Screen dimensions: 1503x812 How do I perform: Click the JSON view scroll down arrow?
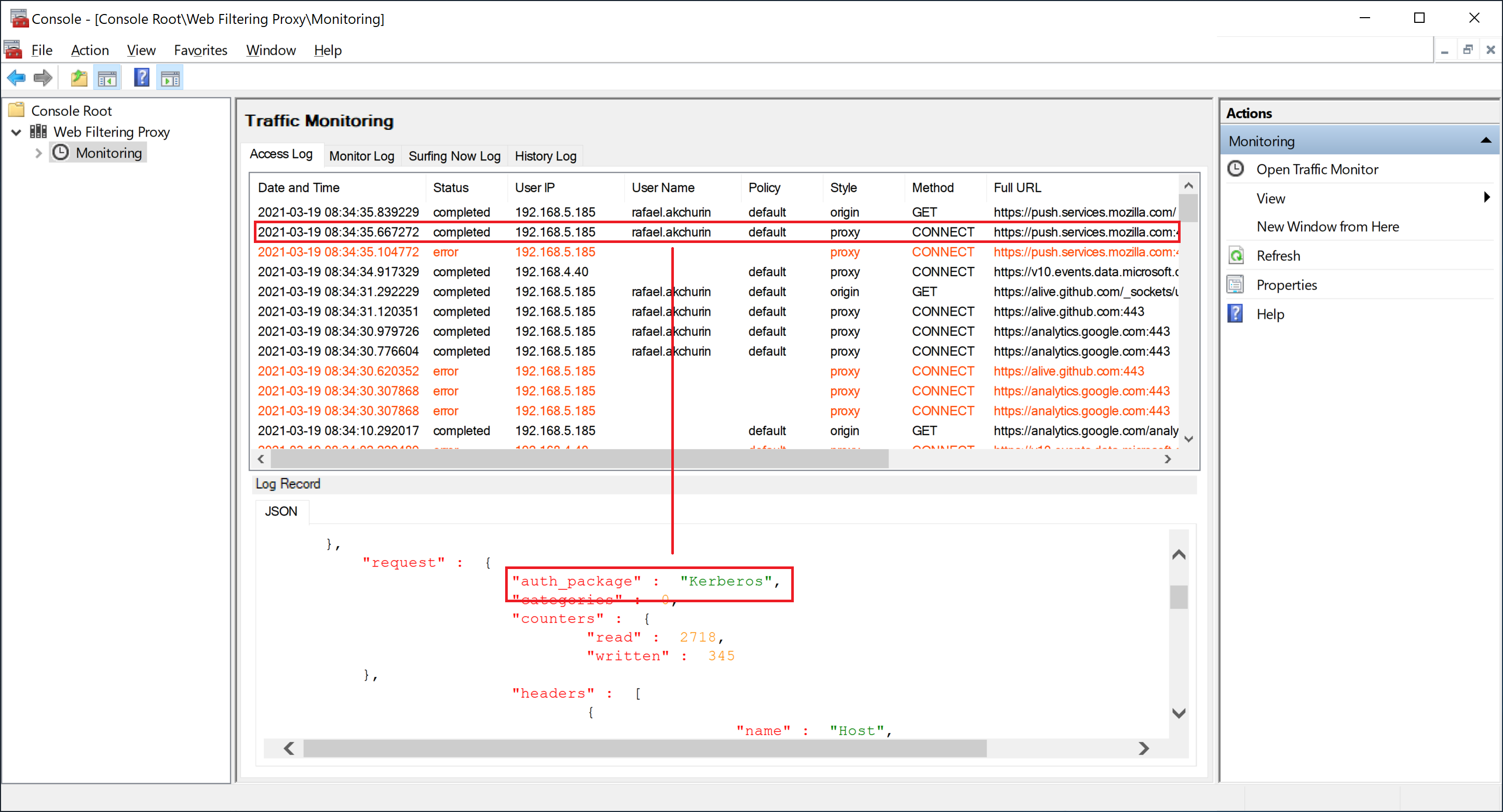(x=1179, y=713)
